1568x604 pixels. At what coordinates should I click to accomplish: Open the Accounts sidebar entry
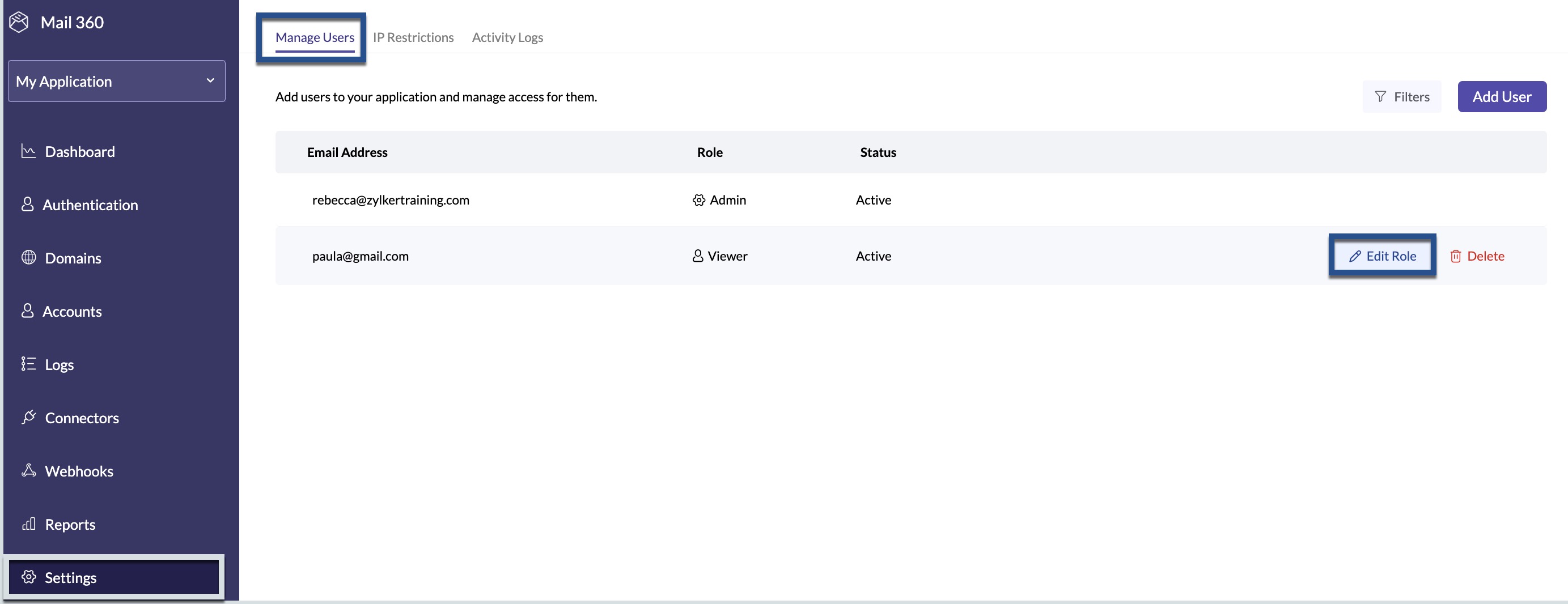pyautogui.click(x=72, y=312)
